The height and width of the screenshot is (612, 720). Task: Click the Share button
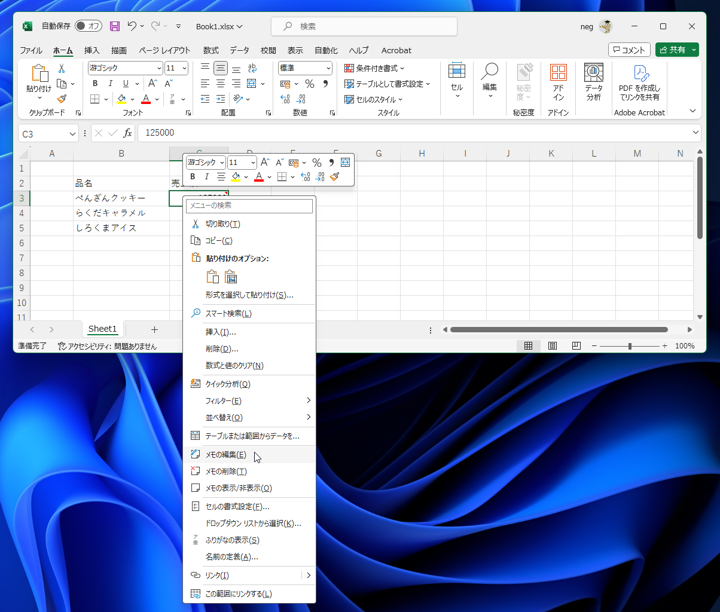[673, 50]
